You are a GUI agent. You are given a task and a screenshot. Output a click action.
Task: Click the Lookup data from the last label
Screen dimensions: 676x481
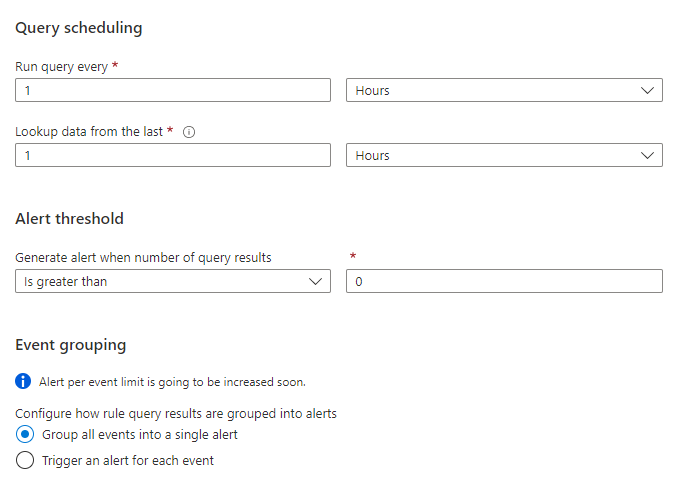[x=88, y=132]
